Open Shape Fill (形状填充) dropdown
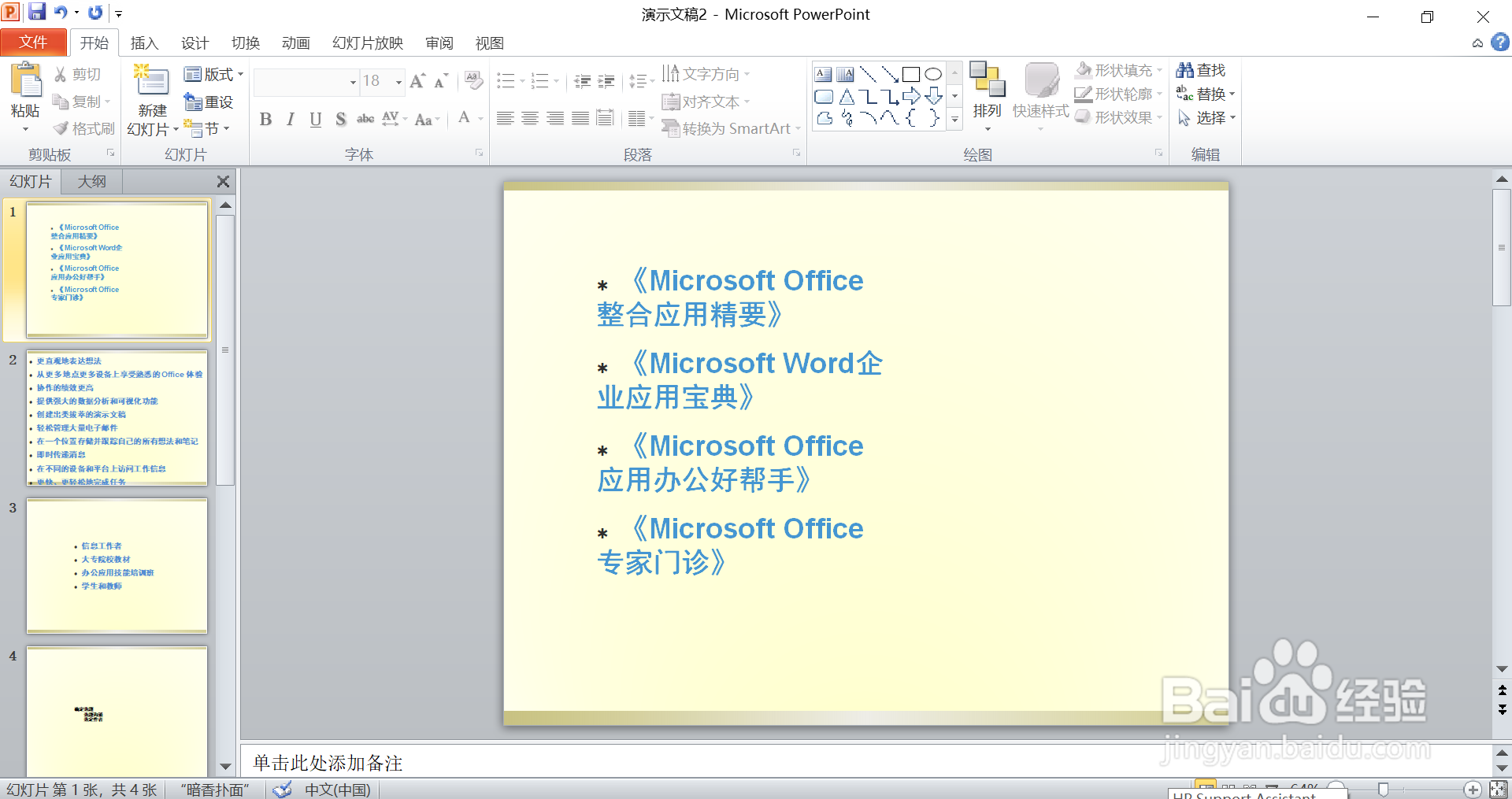The height and width of the screenshot is (799, 1512). (x=1119, y=70)
